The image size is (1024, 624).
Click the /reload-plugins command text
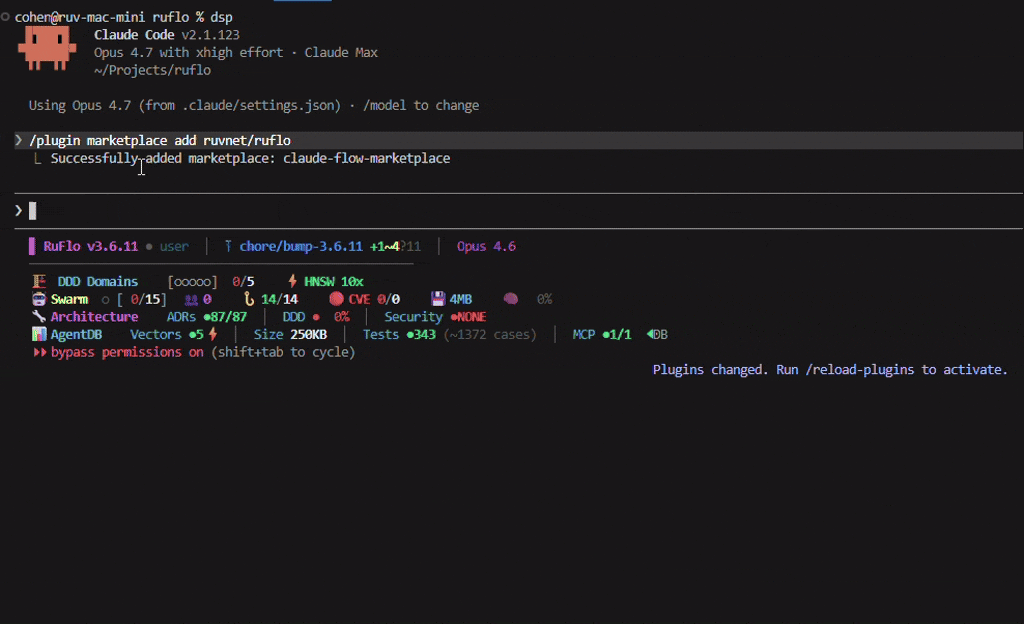coord(859,369)
